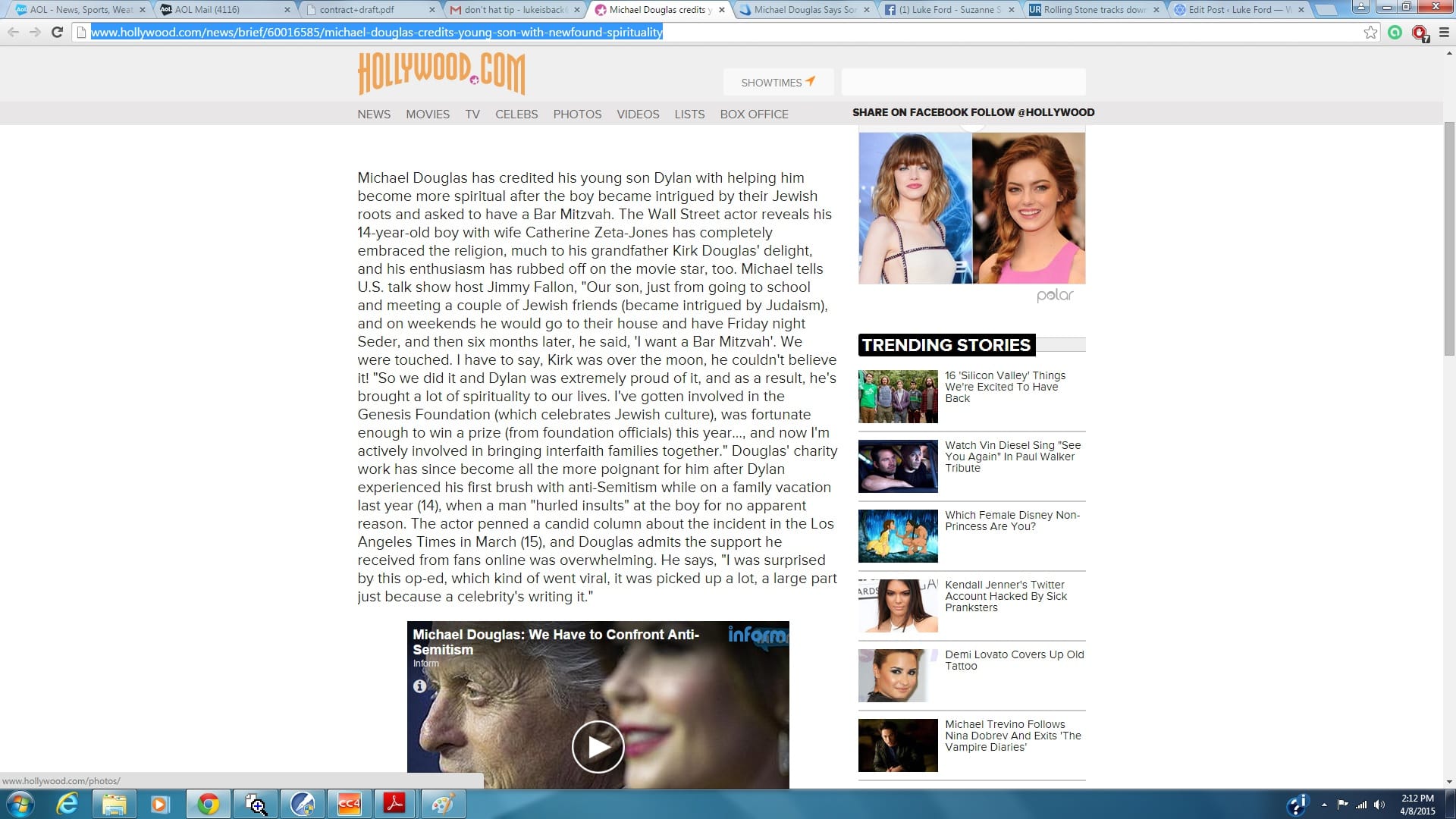
Task: Open a new browser tab
Action: 1326,10
